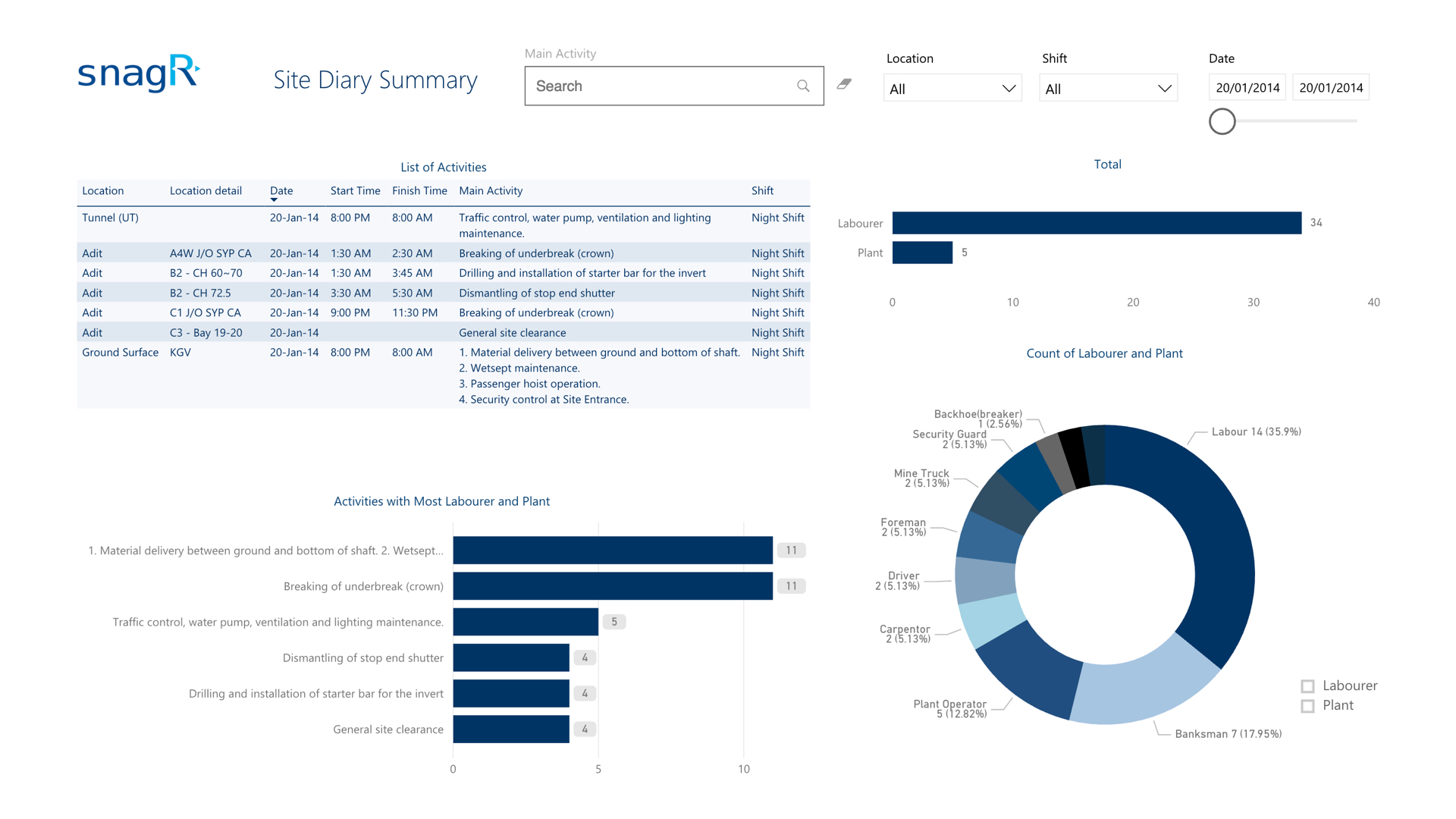The width and height of the screenshot is (1456, 819).
Task: Select the Dismantling of stop end shutter bar
Action: tap(511, 657)
